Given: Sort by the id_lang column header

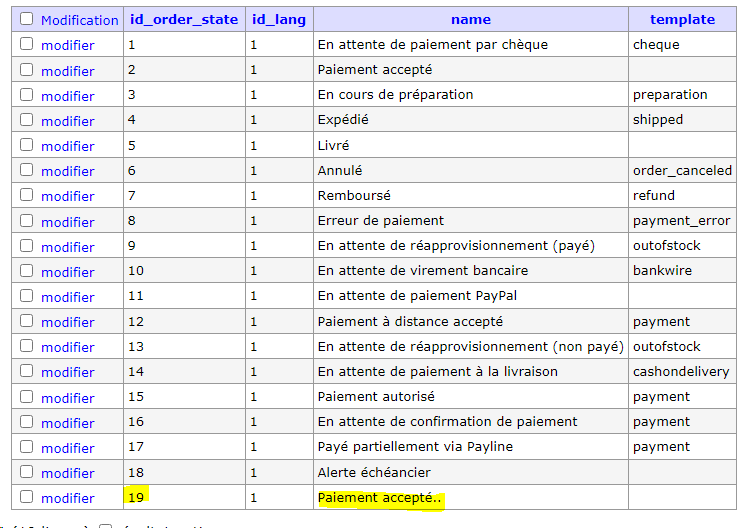Looking at the screenshot, I should [279, 20].
